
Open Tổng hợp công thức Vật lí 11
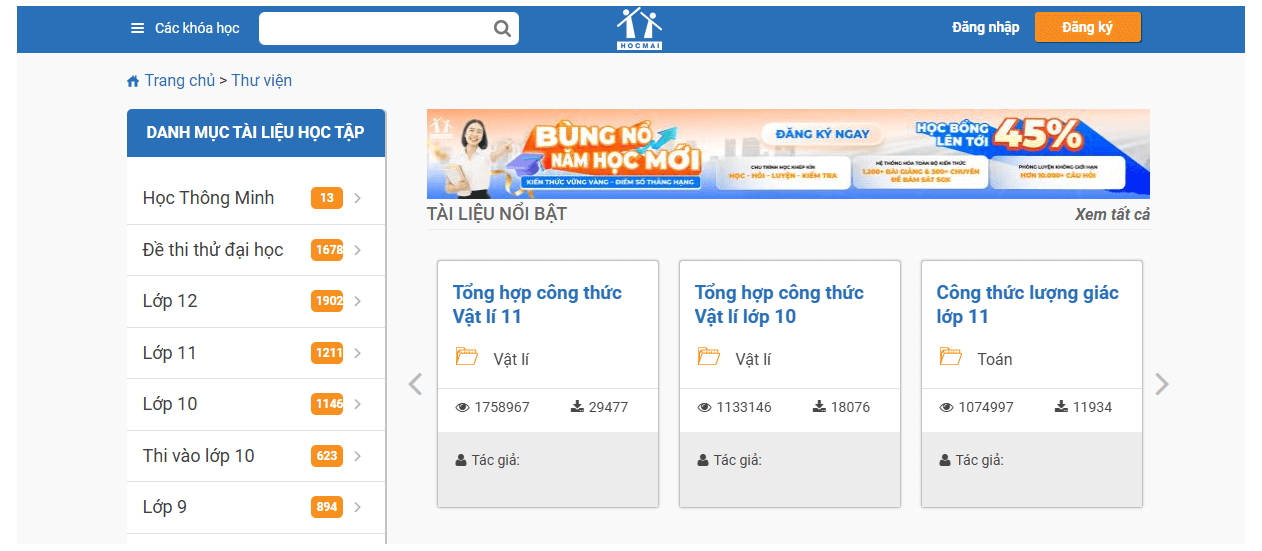537,305
